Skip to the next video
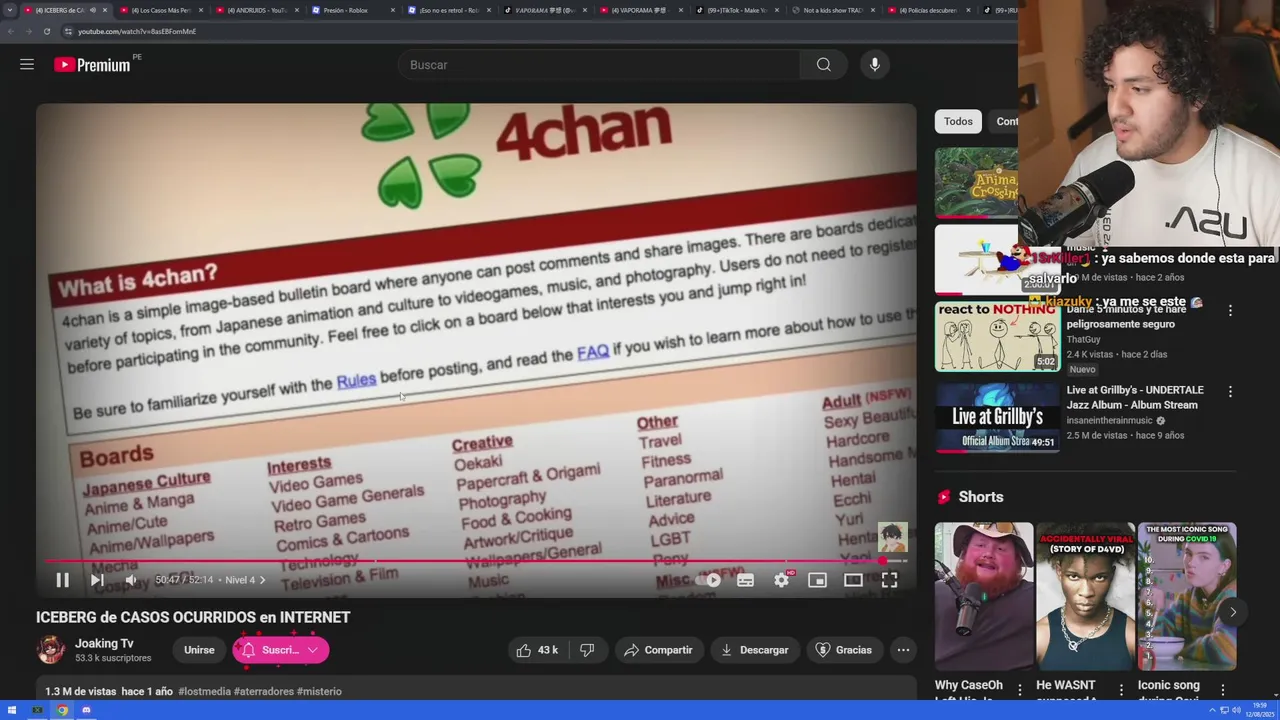The width and height of the screenshot is (1280, 720). [x=97, y=580]
